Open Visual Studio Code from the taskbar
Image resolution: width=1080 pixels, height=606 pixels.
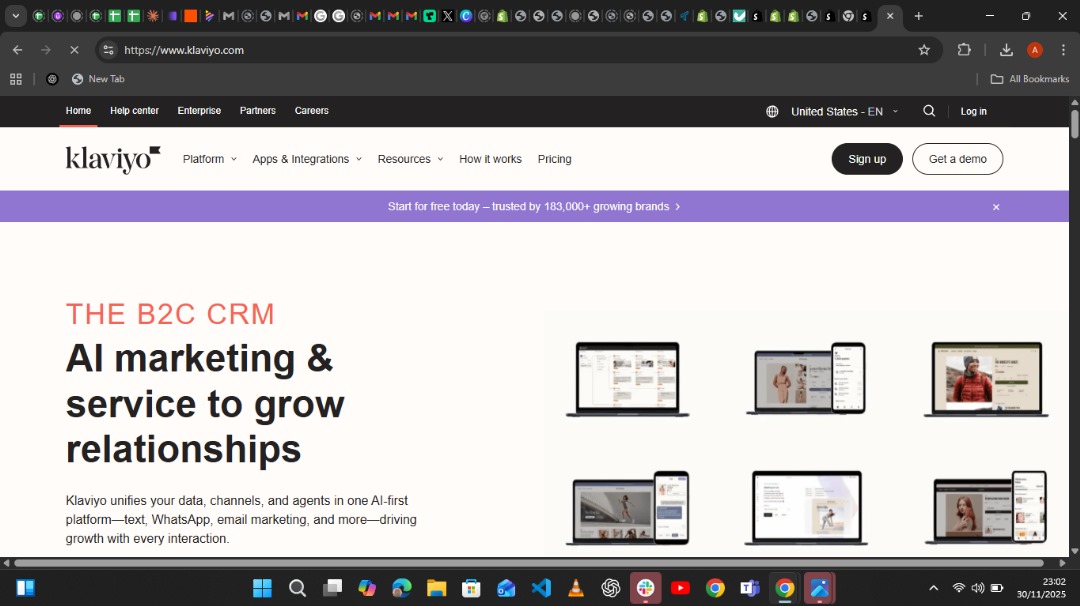[541, 588]
